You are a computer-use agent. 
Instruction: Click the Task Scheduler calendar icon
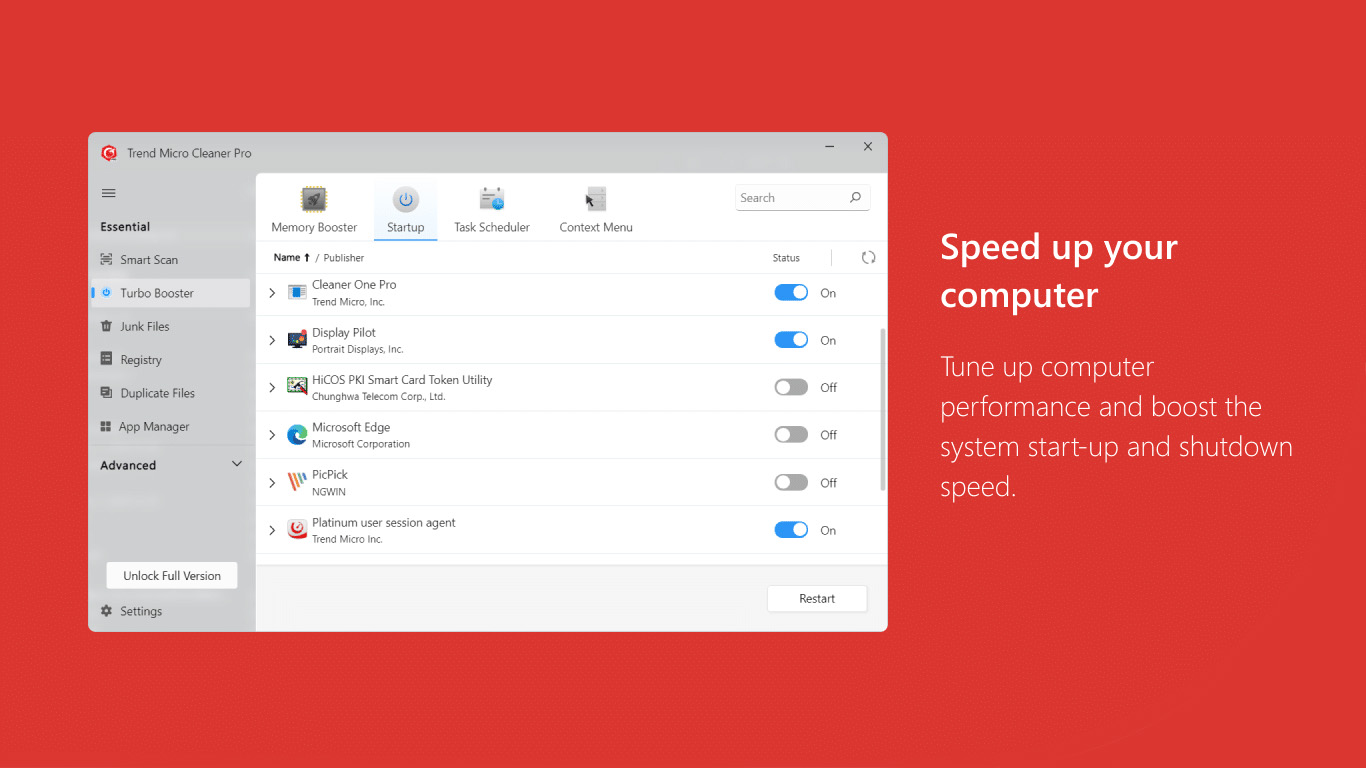click(492, 199)
